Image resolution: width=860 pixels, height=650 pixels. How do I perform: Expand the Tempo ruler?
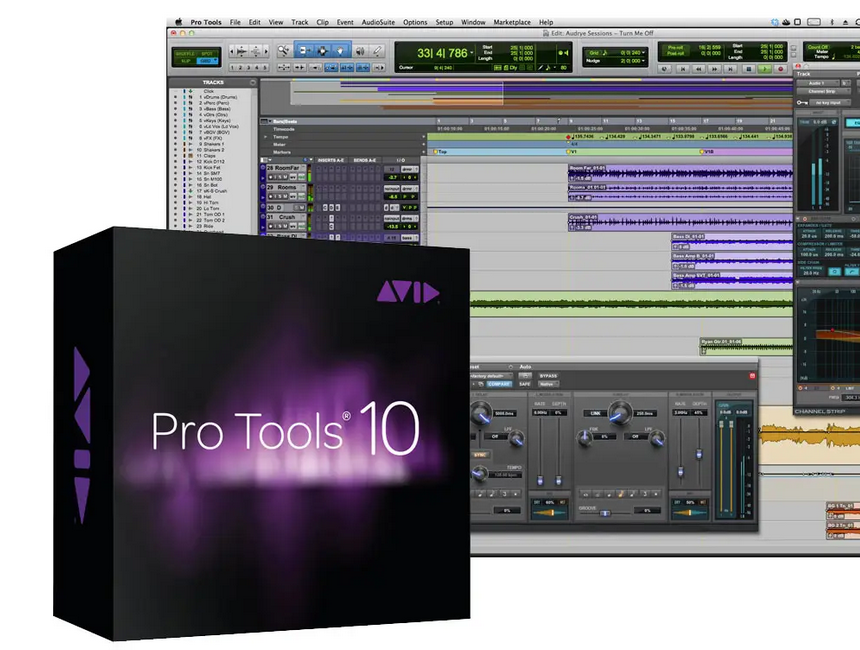point(265,137)
